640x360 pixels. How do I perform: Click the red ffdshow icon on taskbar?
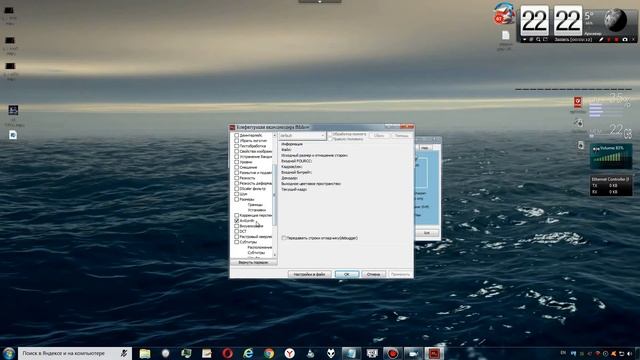click(434, 353)
